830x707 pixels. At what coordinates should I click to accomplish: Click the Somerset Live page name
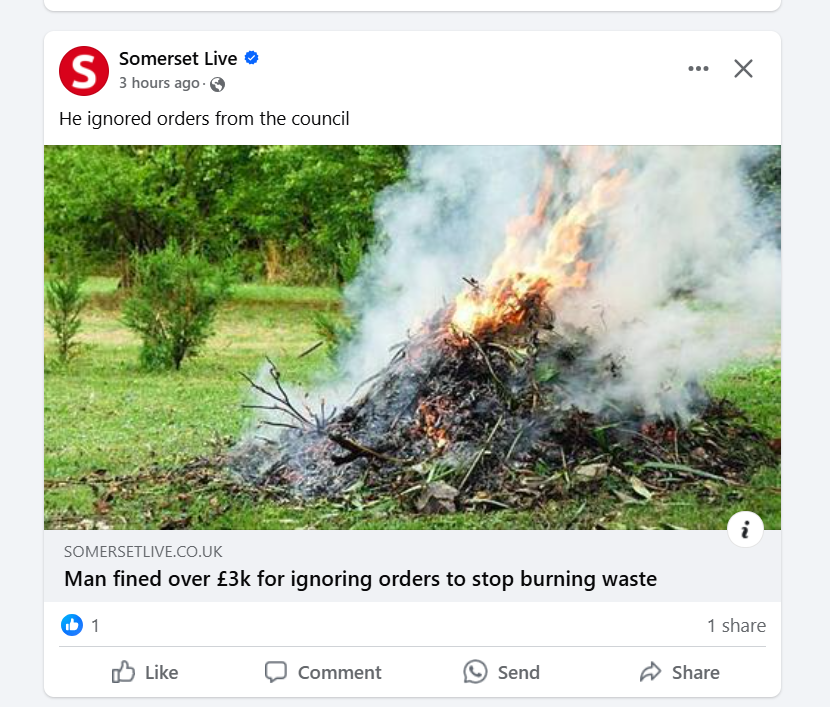coord(178,58)
